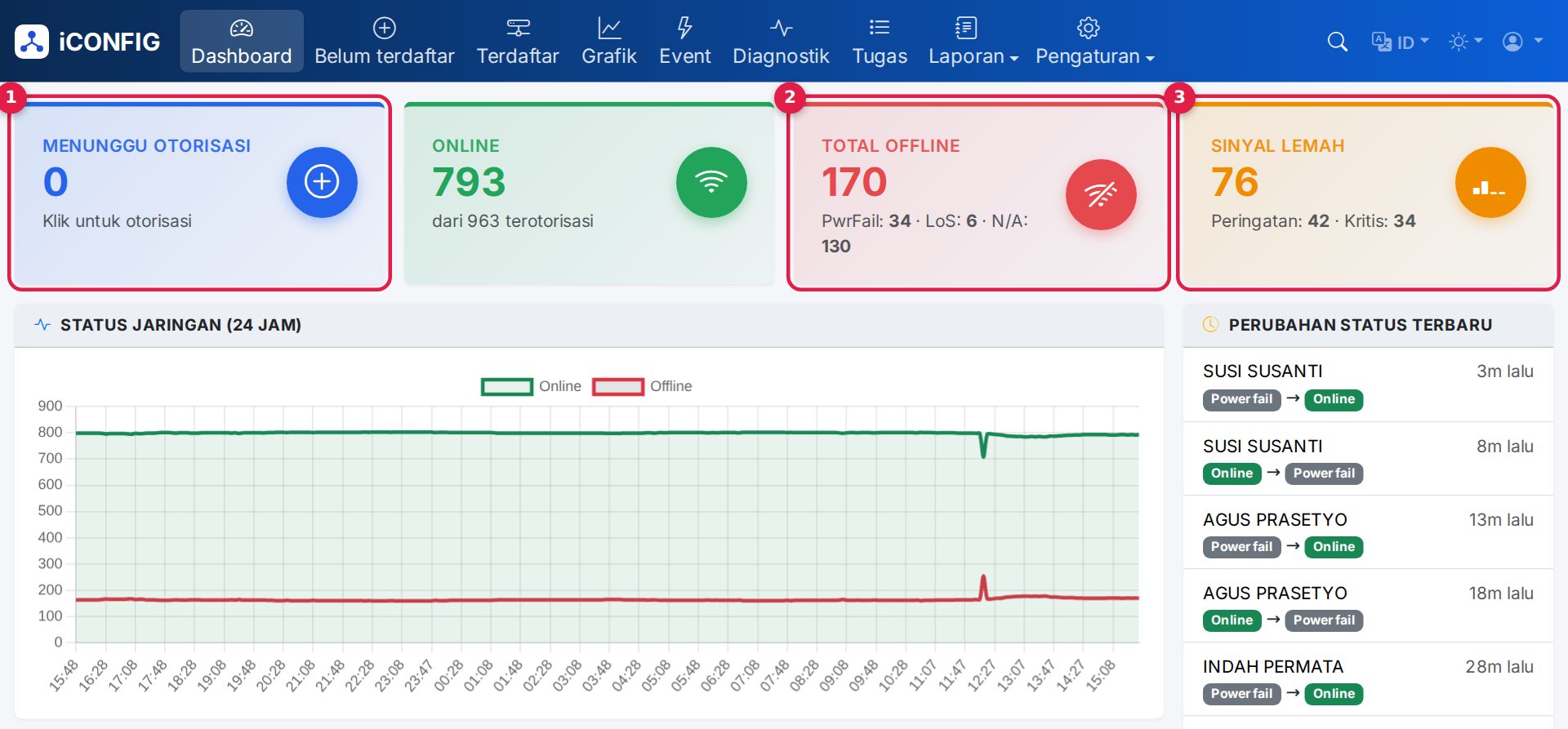Click the clock icon beside Perubahan Status
The image size is (1568, 729).
[x=1210, y=325]
